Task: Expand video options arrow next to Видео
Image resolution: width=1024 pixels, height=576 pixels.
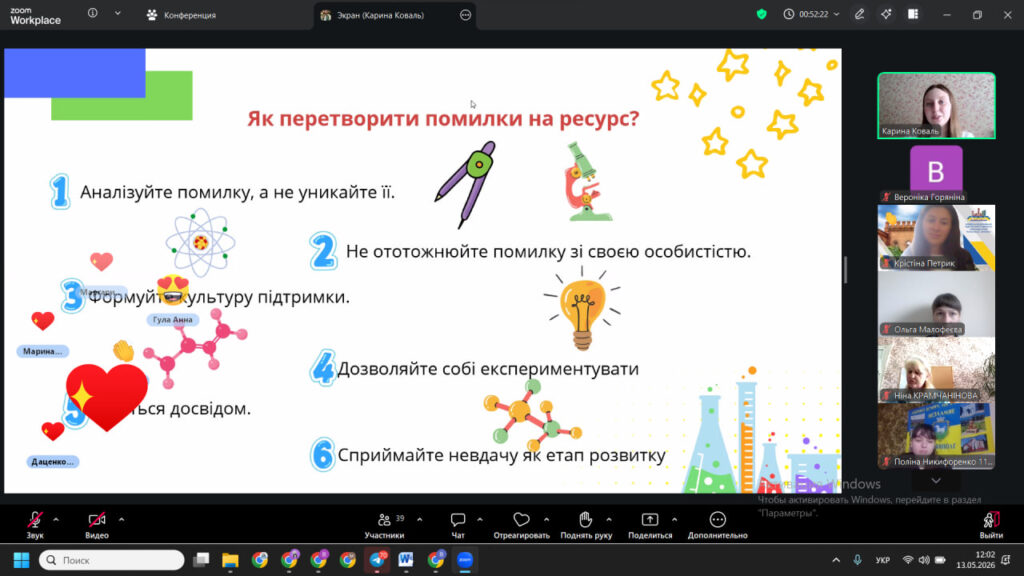Action: 121,520
